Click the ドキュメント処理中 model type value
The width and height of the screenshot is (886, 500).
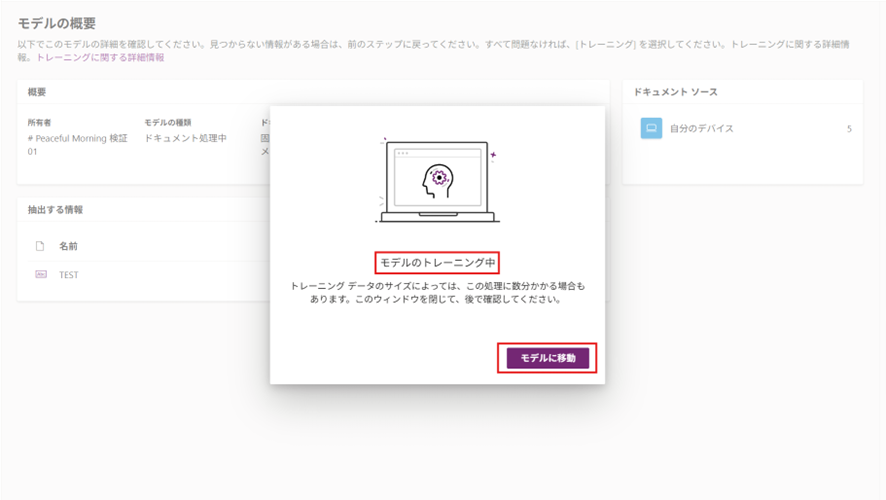click(x=185, y=139)
